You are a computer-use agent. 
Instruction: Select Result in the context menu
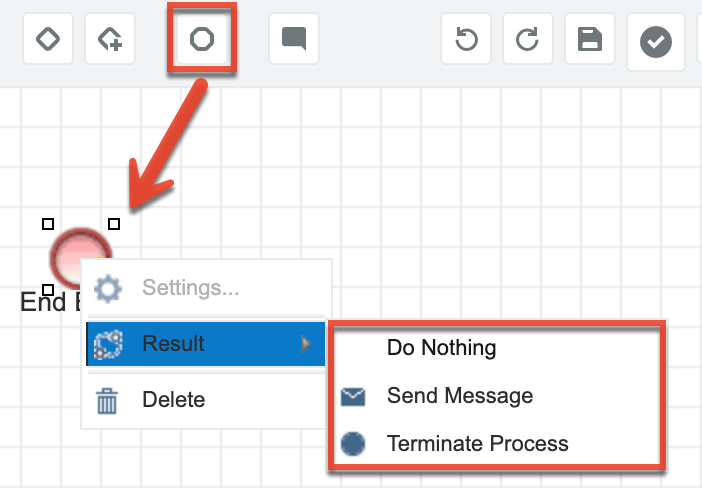coord(174,344)
